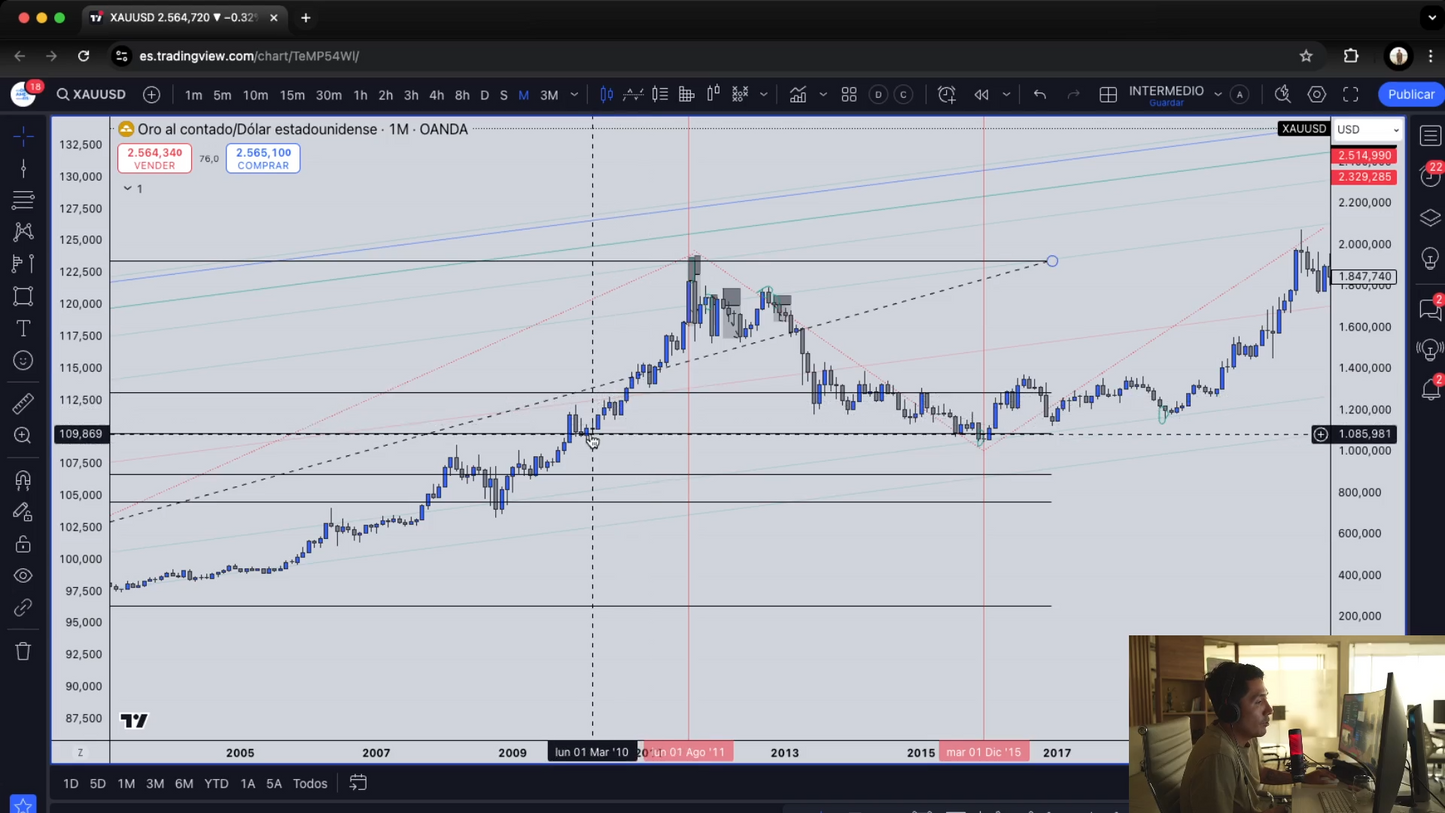Image resolution: width=1445 pixels, height=813 pixels.
Task: Click the bar replay rewind icon
Action: click(x=981, y=95)
